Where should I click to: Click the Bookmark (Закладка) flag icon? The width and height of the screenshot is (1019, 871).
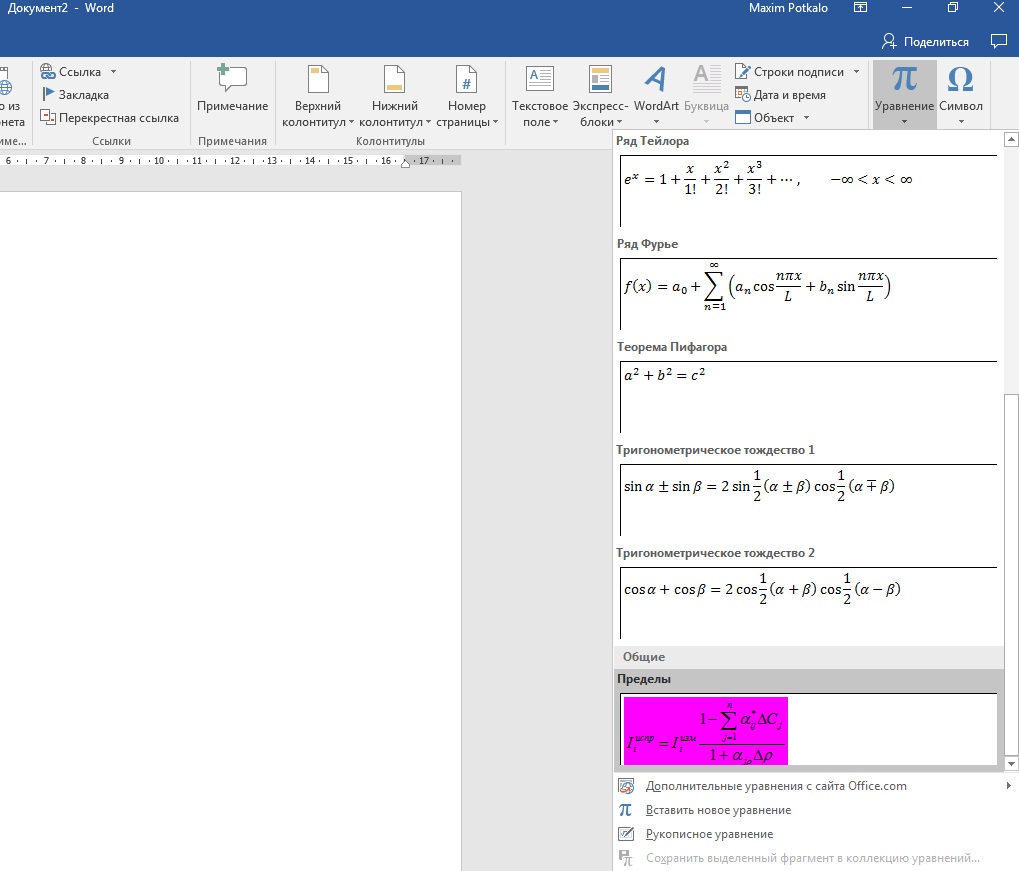(x=48, y=94)
